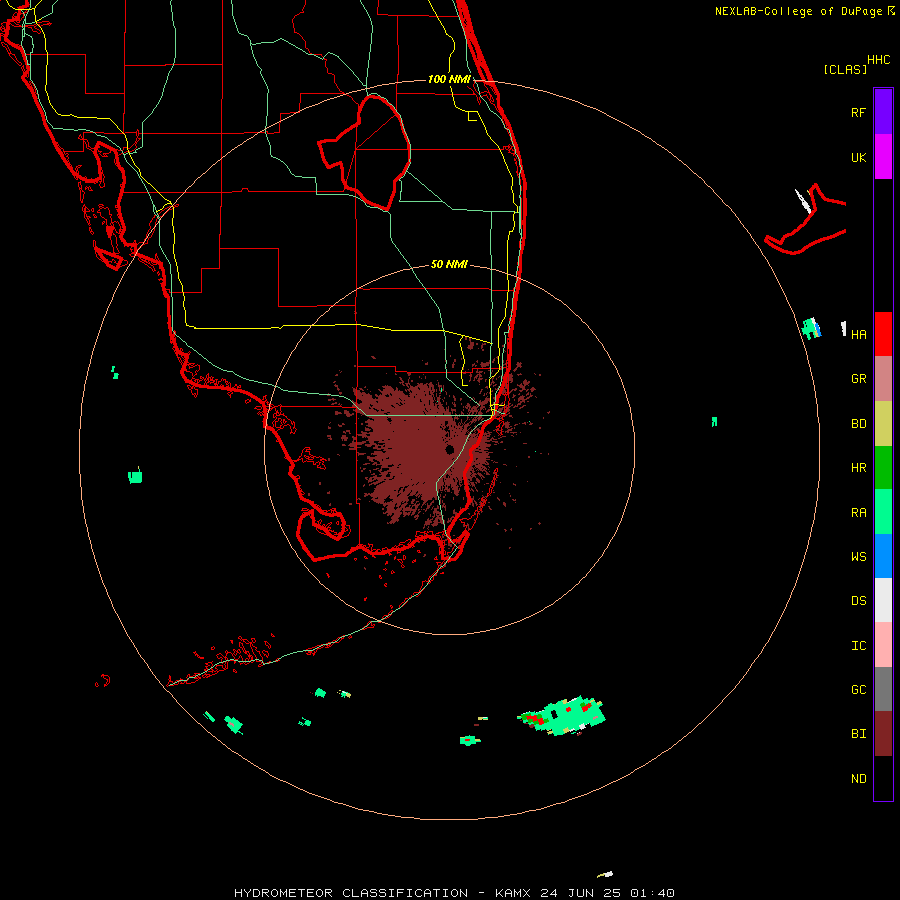Viewport: 900px width, 900px height.
Task: Click the HR legend label
Action: coord(858,468)
